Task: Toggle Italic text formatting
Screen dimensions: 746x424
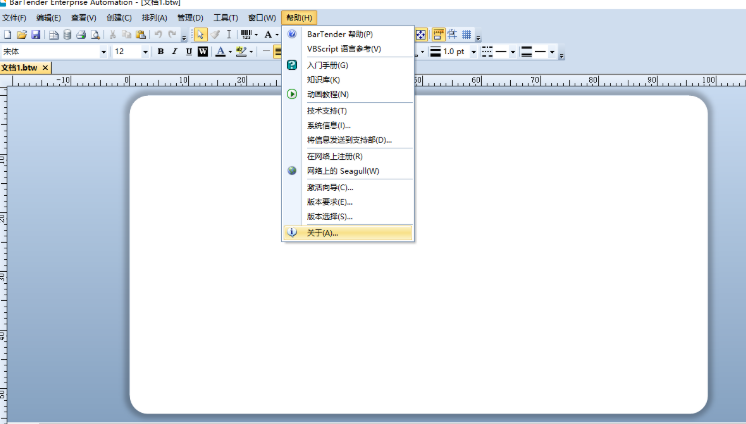Action: point(174,51)
